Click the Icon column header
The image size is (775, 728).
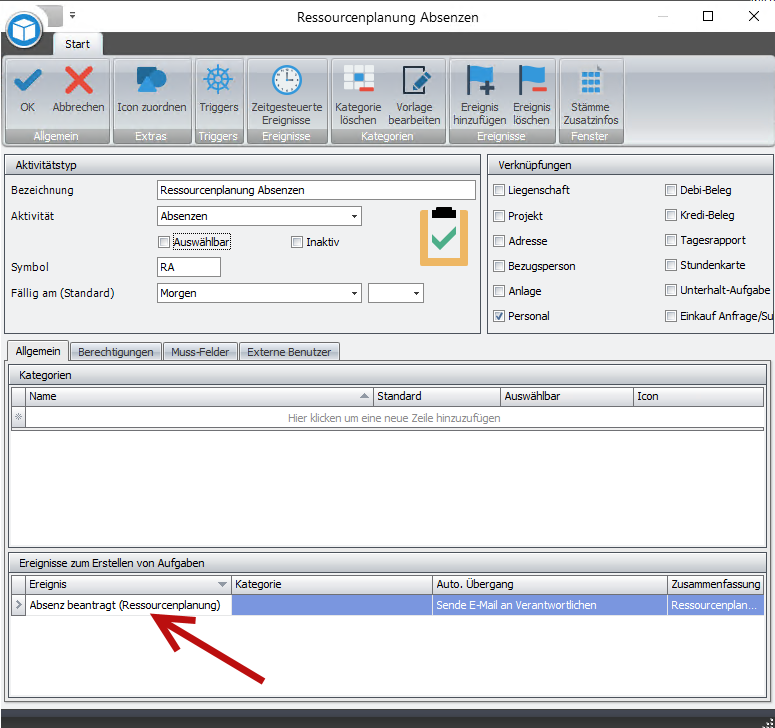tap(698, 396)
